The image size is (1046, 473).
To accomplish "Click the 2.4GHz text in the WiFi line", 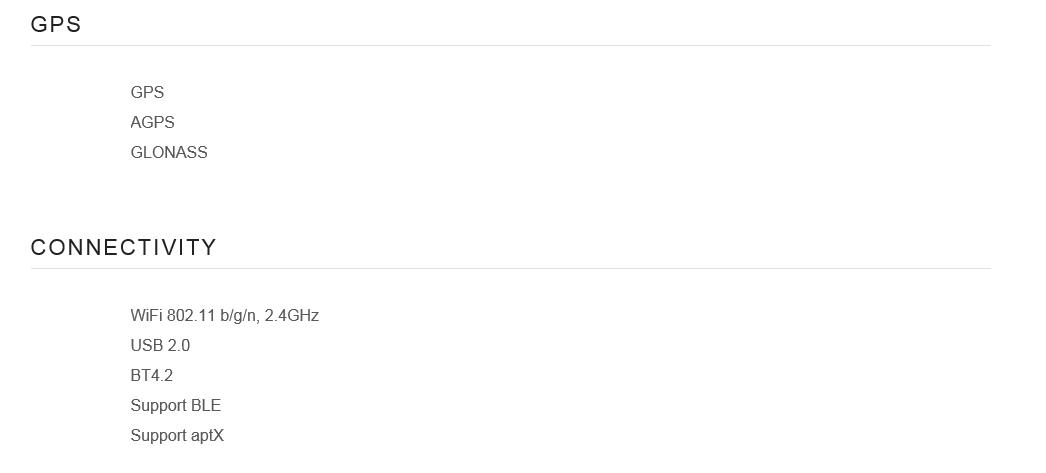I will pos(291,315).
